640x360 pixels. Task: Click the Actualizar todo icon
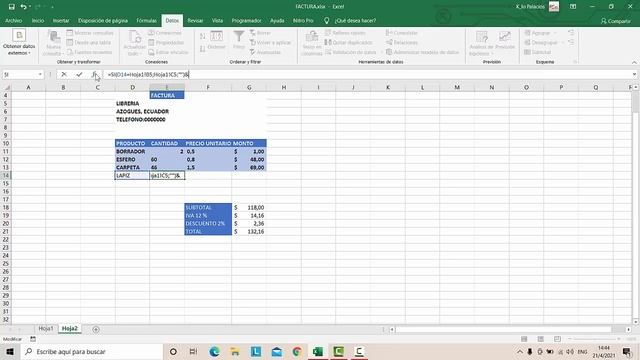(134, 37)
